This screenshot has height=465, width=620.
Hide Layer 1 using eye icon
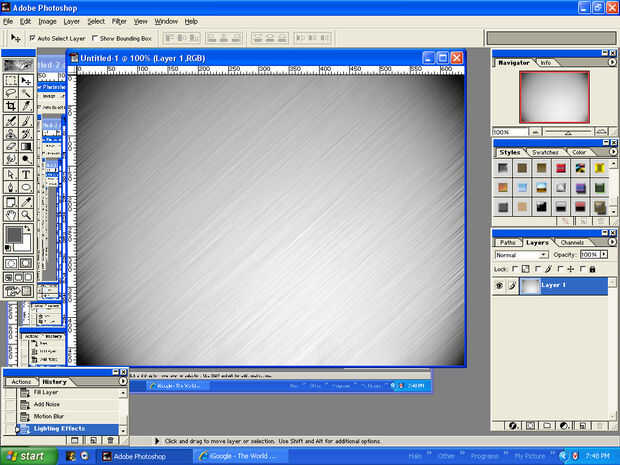[499, 285]
